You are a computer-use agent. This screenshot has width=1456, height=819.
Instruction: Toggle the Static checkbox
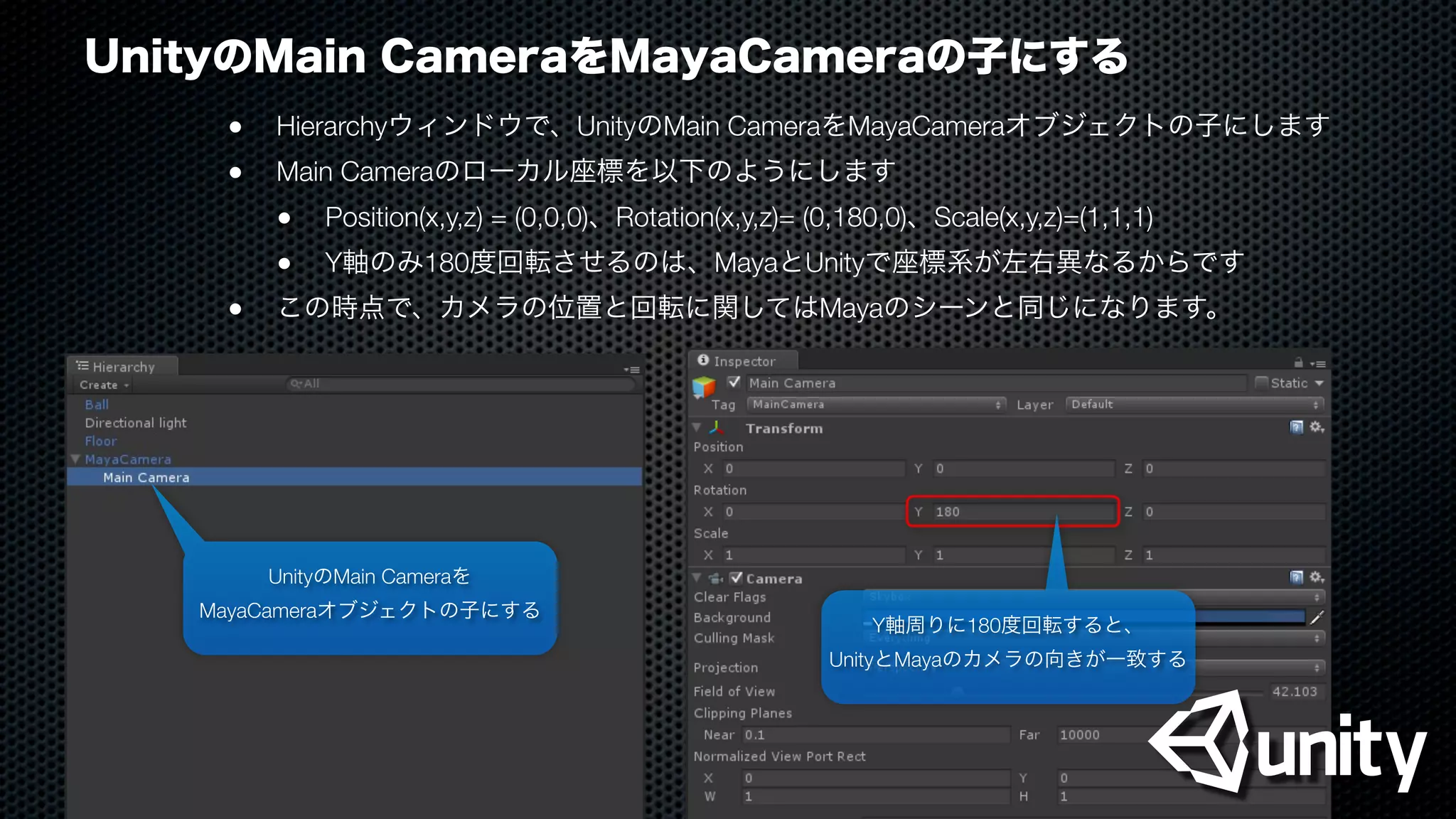click(1261, 383)
